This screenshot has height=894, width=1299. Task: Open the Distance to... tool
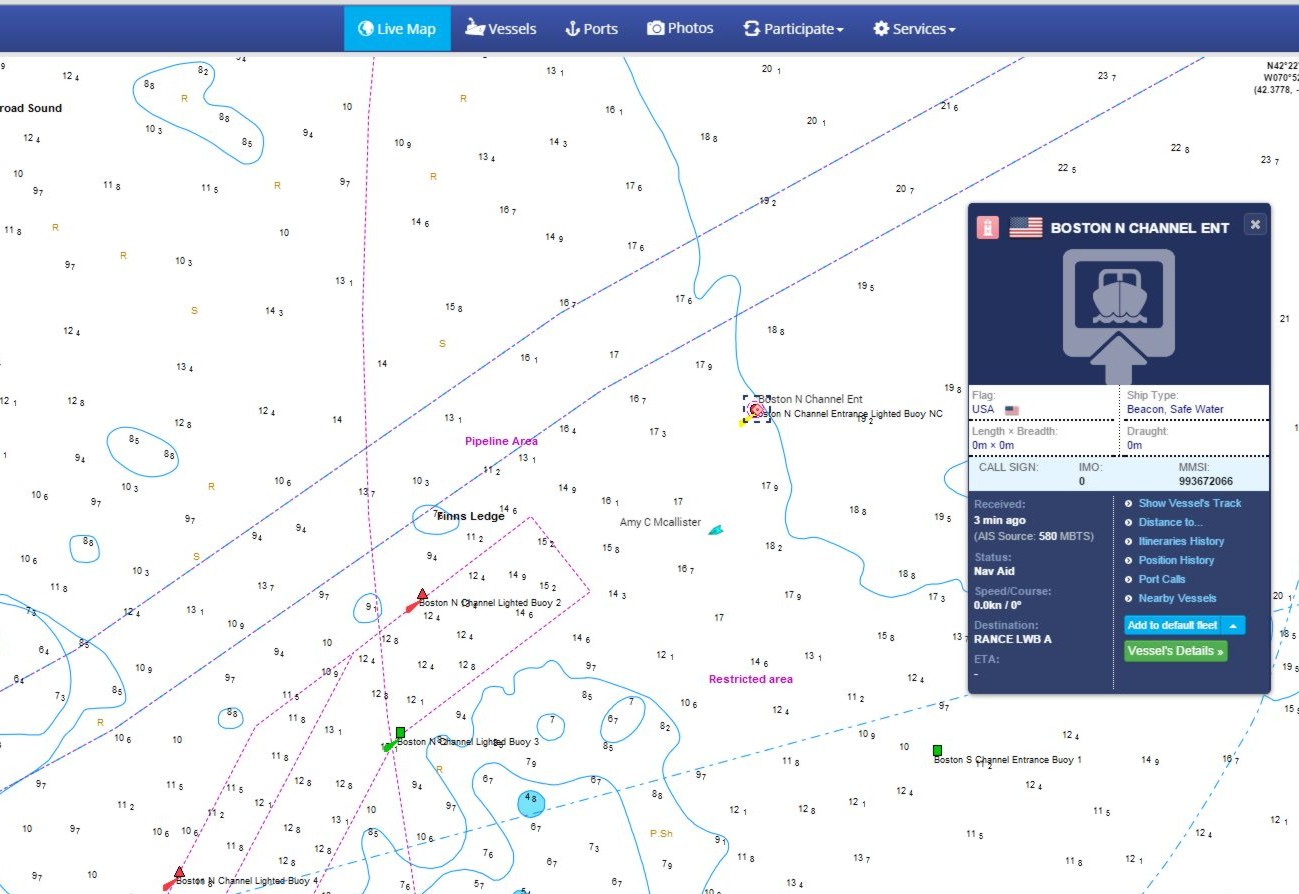1171,522
